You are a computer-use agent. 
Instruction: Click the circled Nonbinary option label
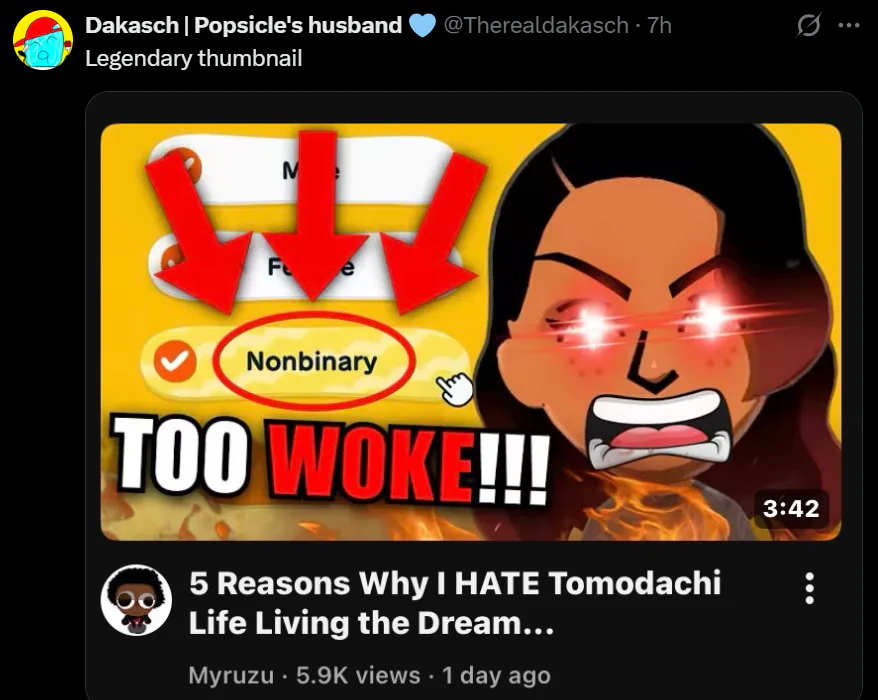tap(312, 361)
